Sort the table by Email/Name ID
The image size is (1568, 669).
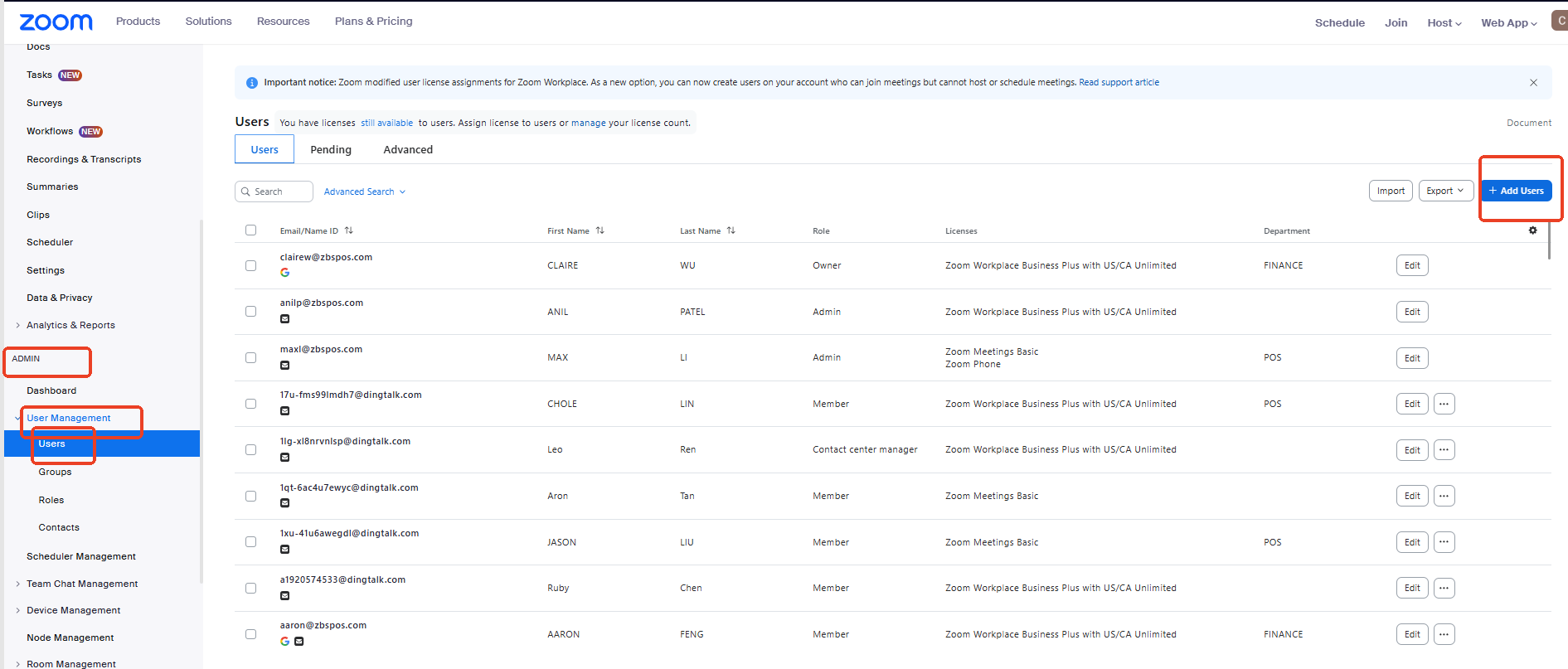[x=349, y=230]
